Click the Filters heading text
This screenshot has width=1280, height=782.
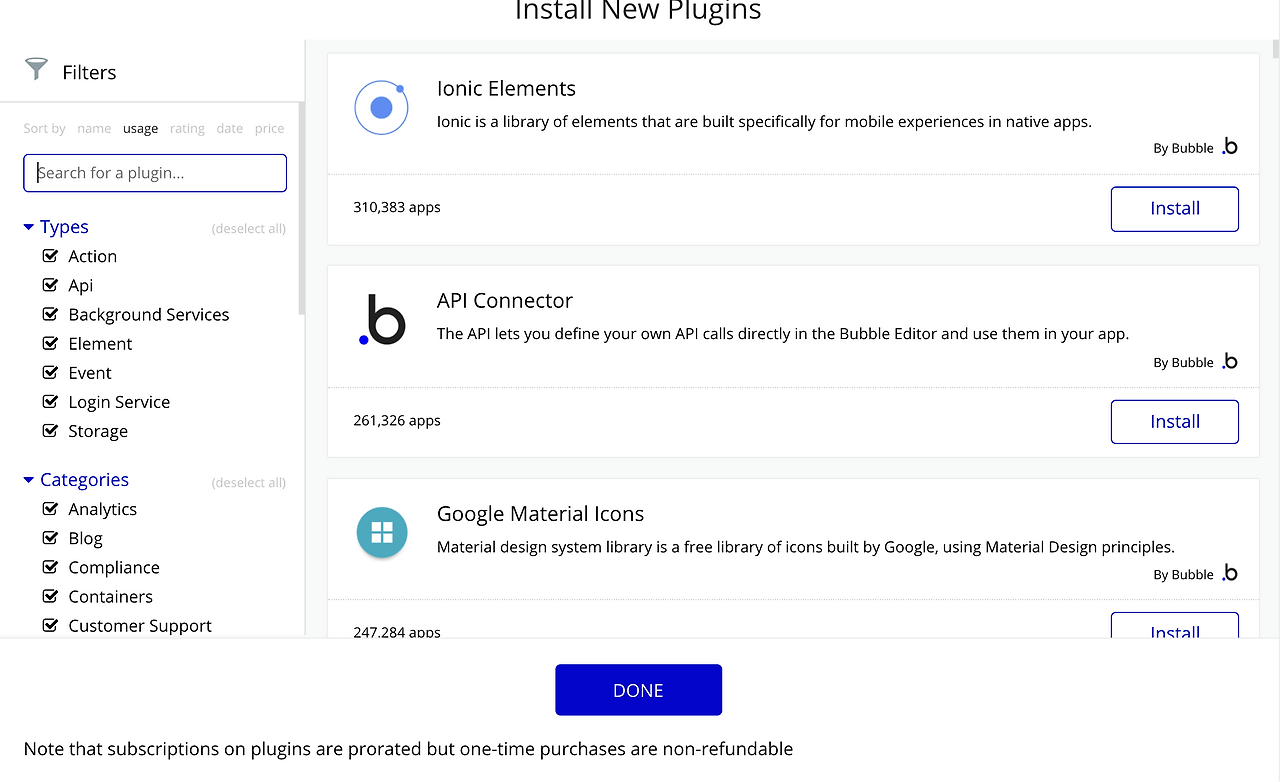[x=89, y=72]
